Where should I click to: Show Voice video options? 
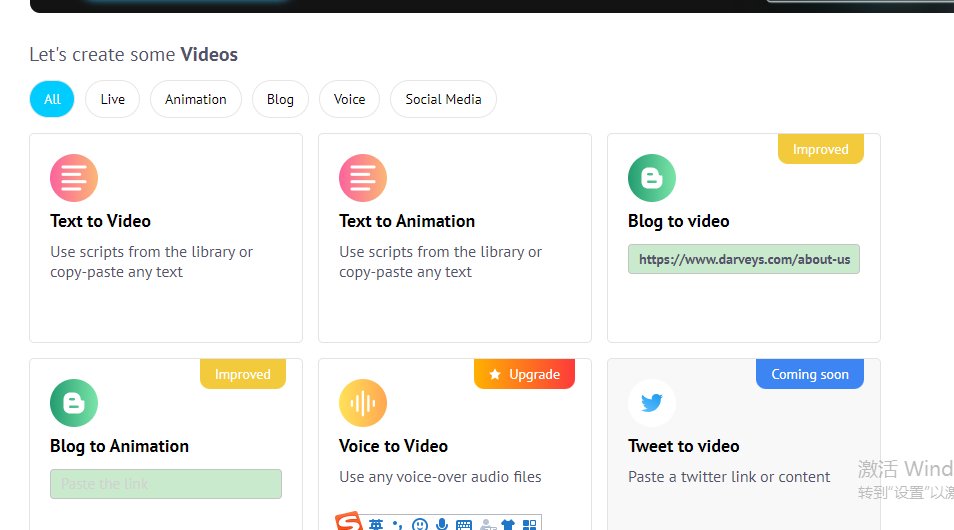click(x=350, y=99)
